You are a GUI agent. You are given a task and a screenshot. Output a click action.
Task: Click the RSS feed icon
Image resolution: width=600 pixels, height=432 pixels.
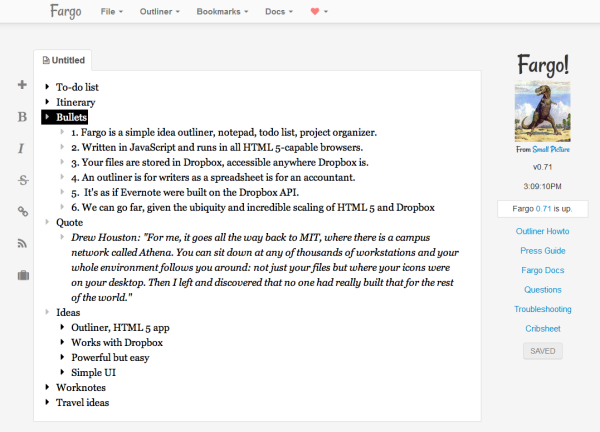pyautogui.click(x=22, y=243)
